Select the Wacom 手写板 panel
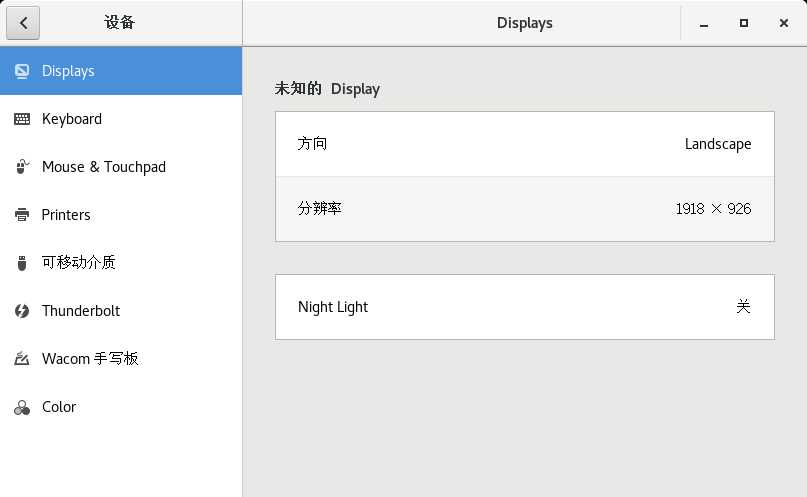Viewport: 807px width, 497px height. (90, 359)
